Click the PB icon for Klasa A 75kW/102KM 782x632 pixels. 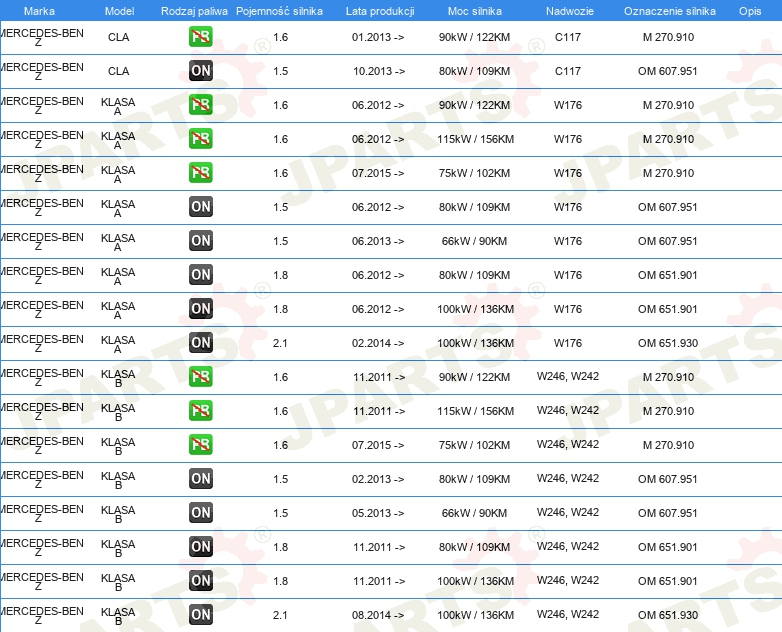201,173
